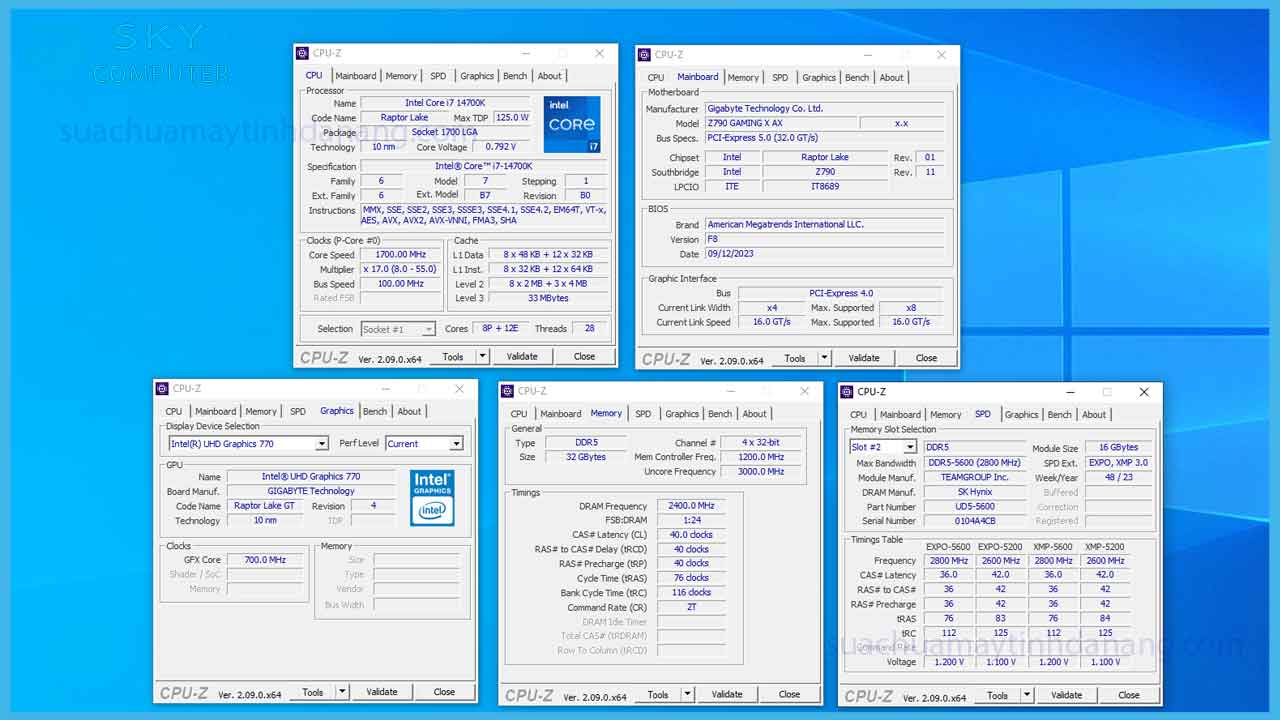Image resolution: width=1280 pixels, height=720 pixels.
Task: Click the BIOS version F8 field
Action: 825,240
